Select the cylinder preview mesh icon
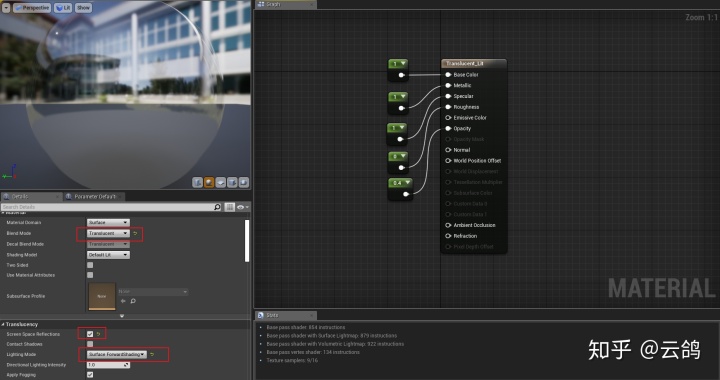 197,183
